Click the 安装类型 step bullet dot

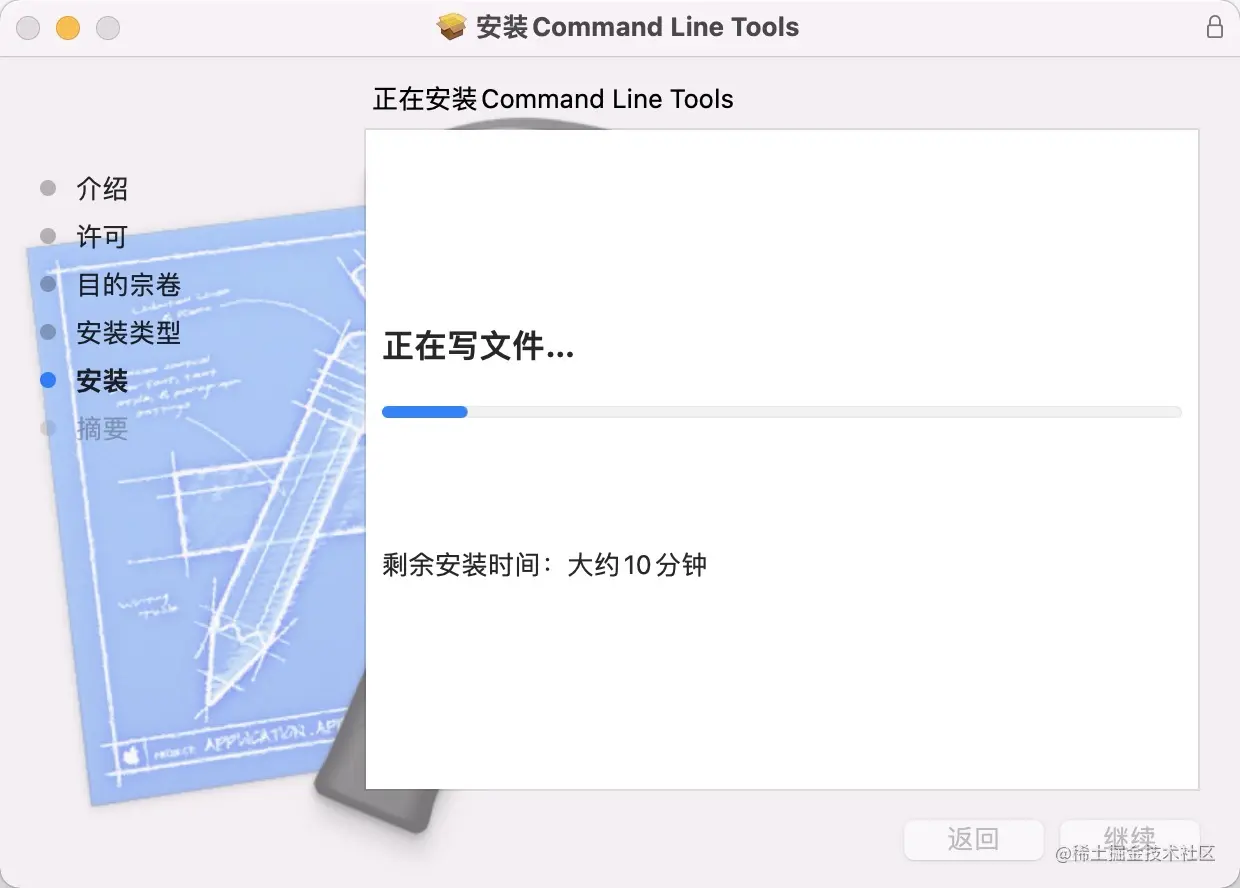pyautogui.click(x=48, y=332)
